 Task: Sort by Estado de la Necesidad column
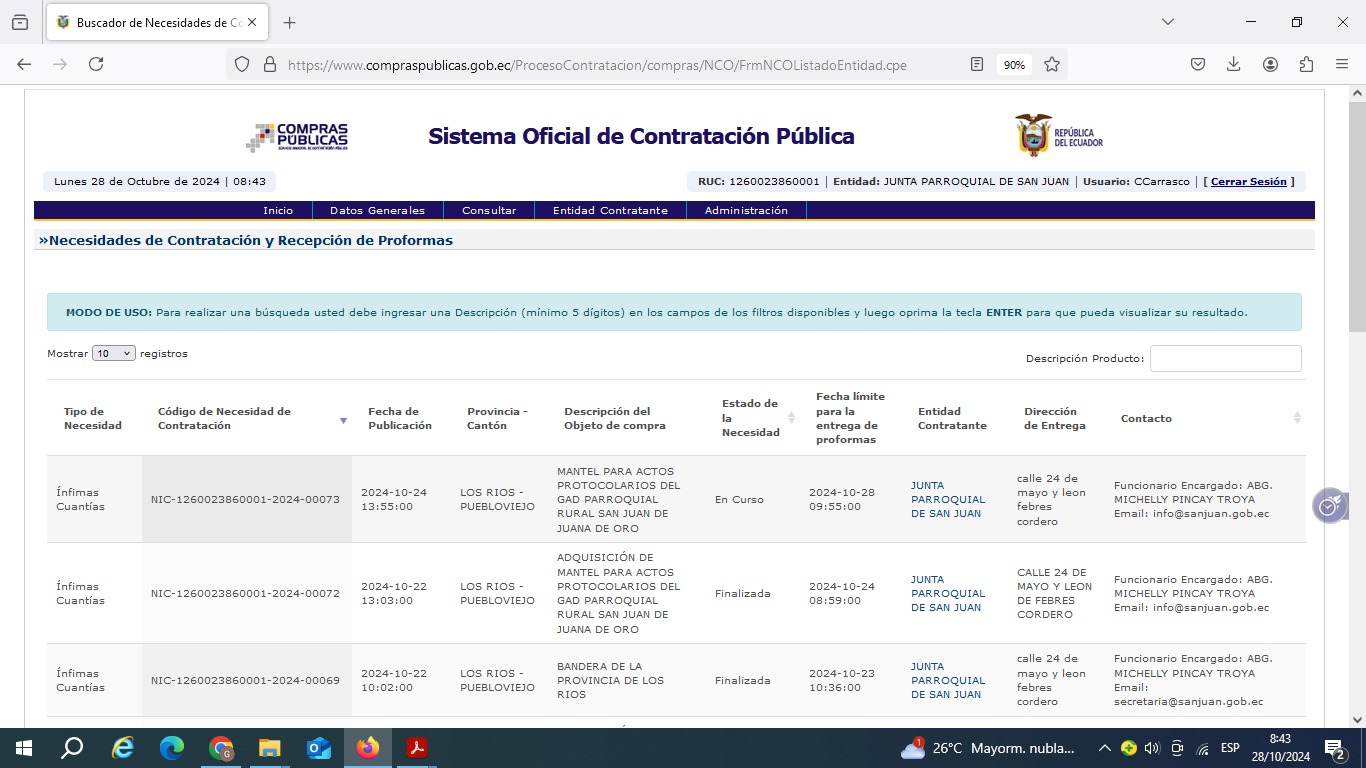coord(791,418)
